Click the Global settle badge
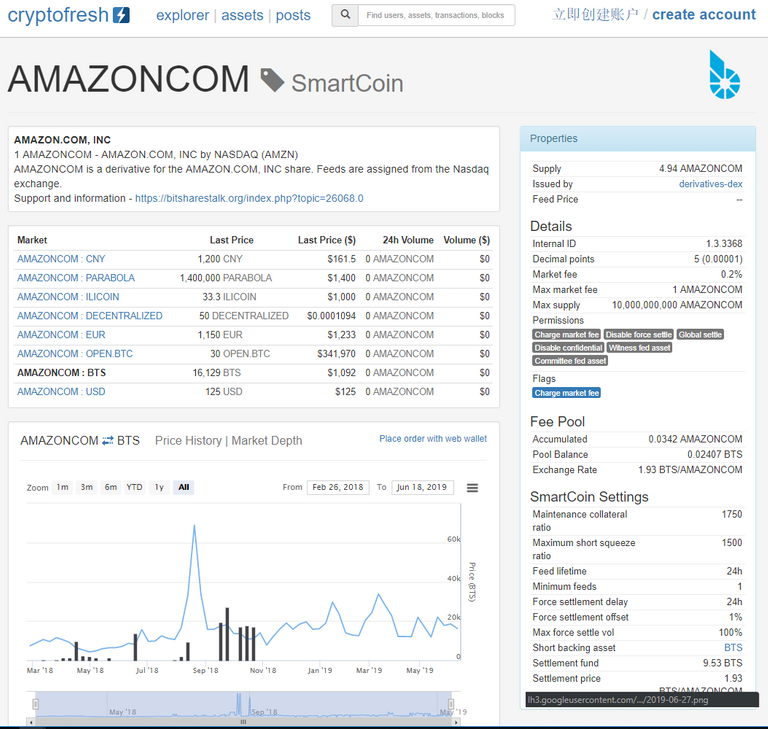The image size is (768, 729). click(x=700, y=335)
